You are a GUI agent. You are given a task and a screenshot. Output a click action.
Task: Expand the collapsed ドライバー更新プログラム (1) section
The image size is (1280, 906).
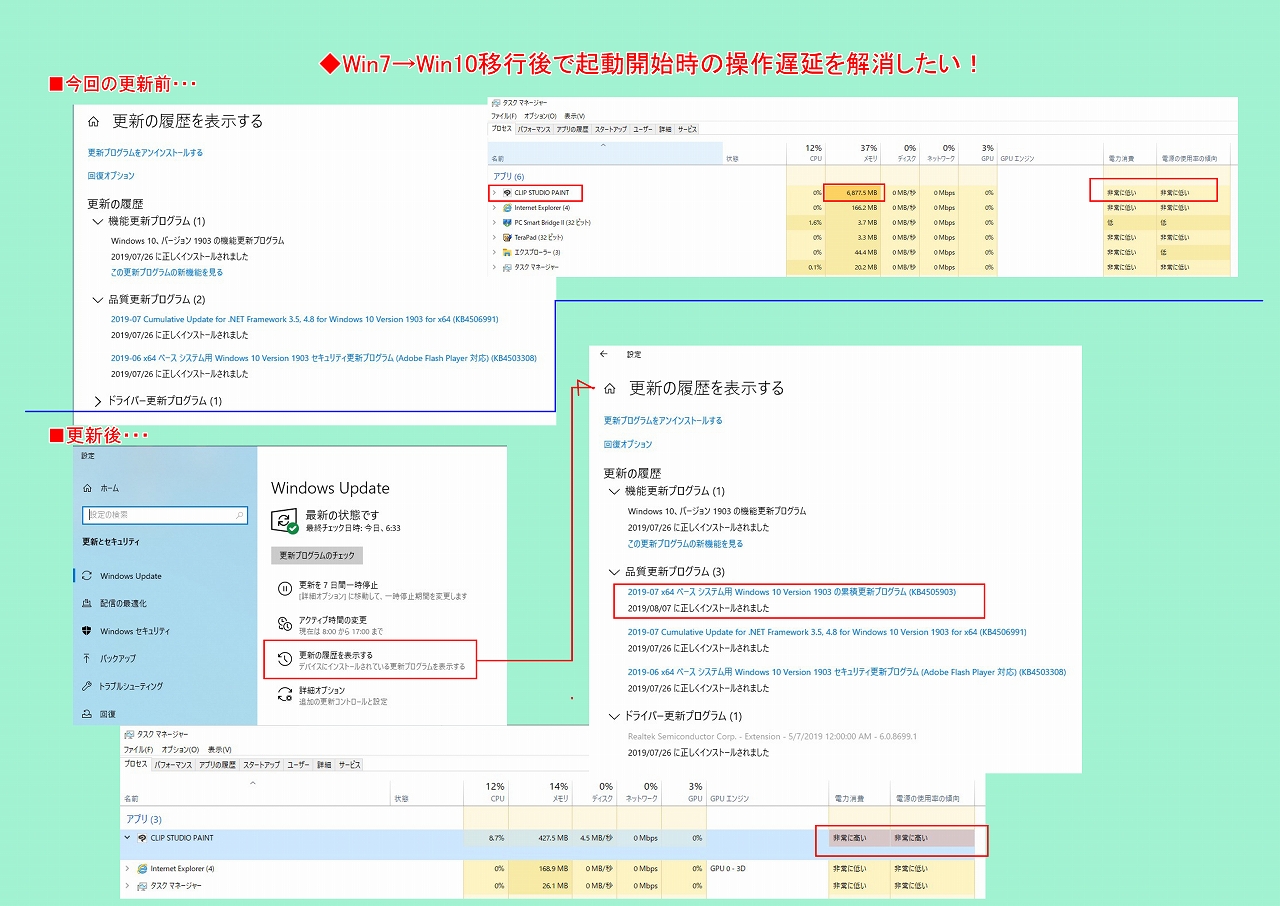click(x=98, y=401)
